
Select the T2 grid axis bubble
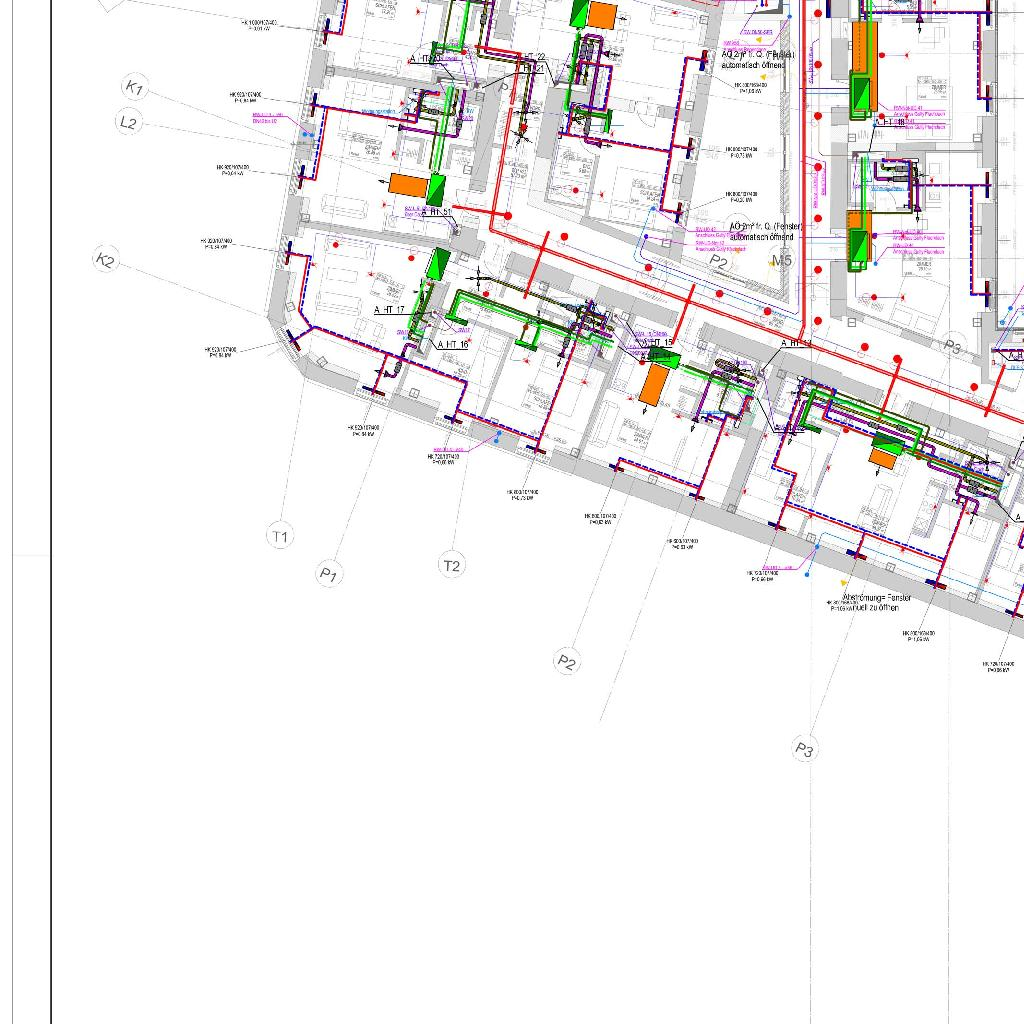click(452, 565)
